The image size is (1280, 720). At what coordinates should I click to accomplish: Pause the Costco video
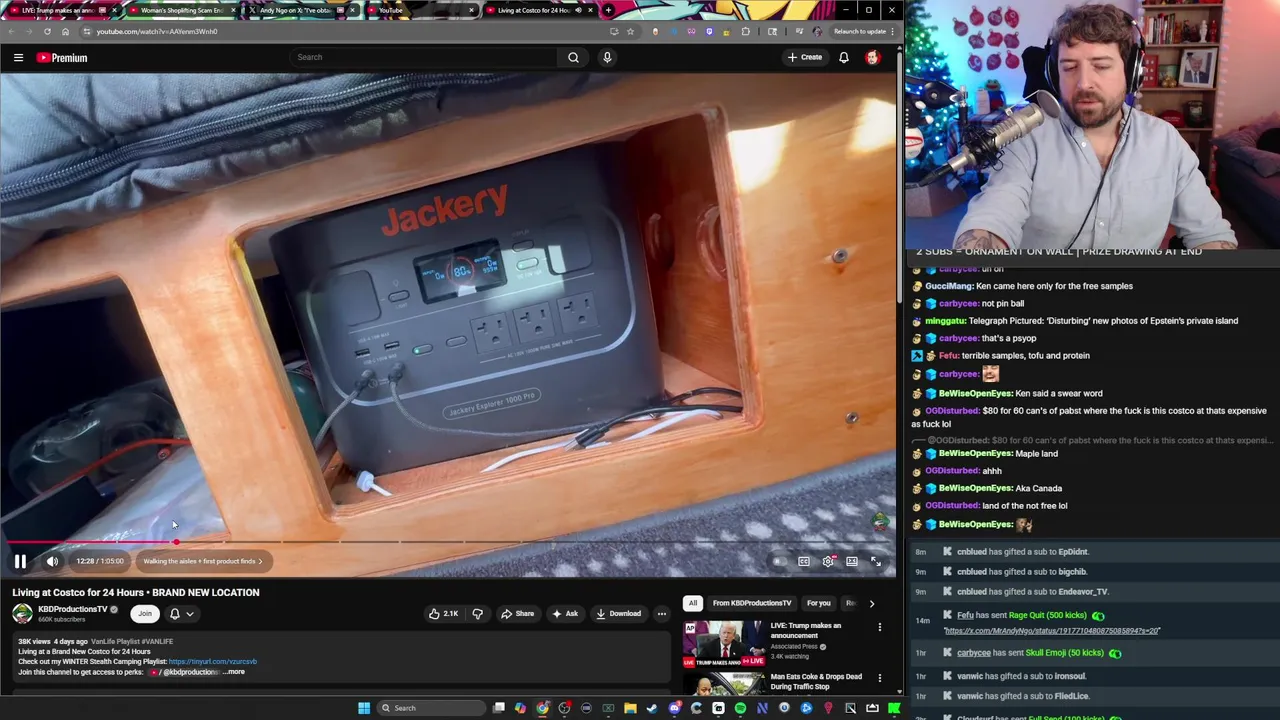[x=20, y=561]
